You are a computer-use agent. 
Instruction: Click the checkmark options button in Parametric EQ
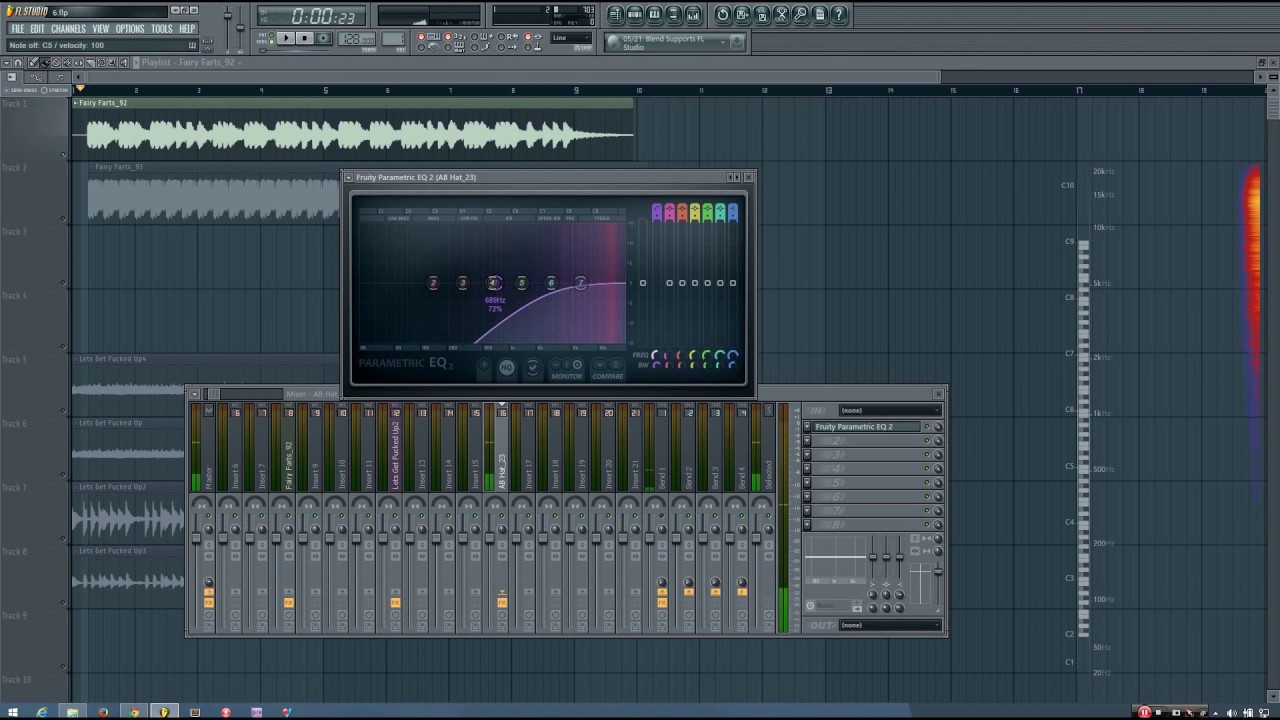533,367
